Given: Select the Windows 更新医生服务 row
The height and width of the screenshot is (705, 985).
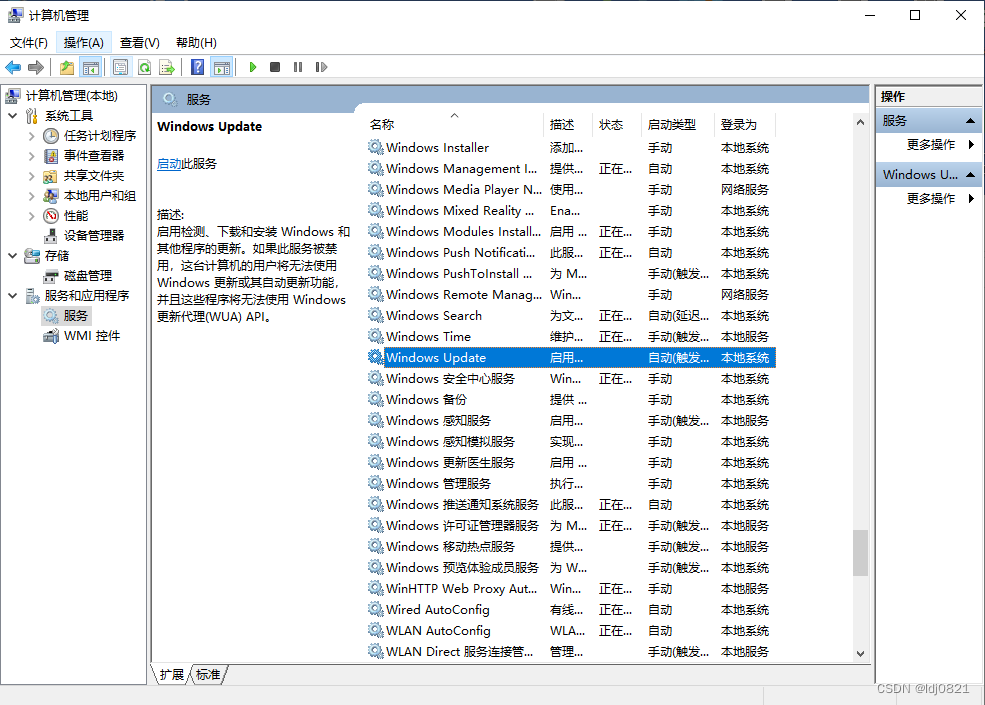Looking at the screenshot, I should pyautogui.click(x=572, y=462).
